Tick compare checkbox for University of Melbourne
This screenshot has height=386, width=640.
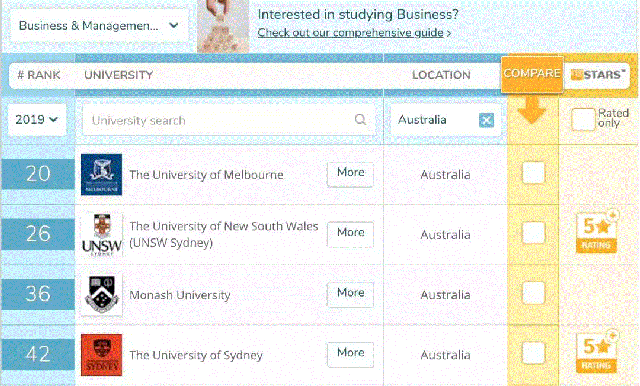tap(533, 173)
